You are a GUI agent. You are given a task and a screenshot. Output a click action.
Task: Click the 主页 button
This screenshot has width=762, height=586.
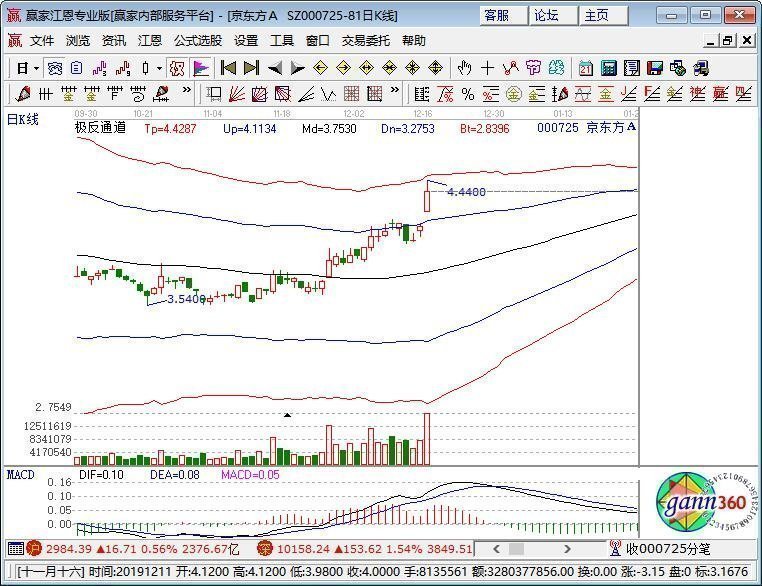[x=603, y=16]
